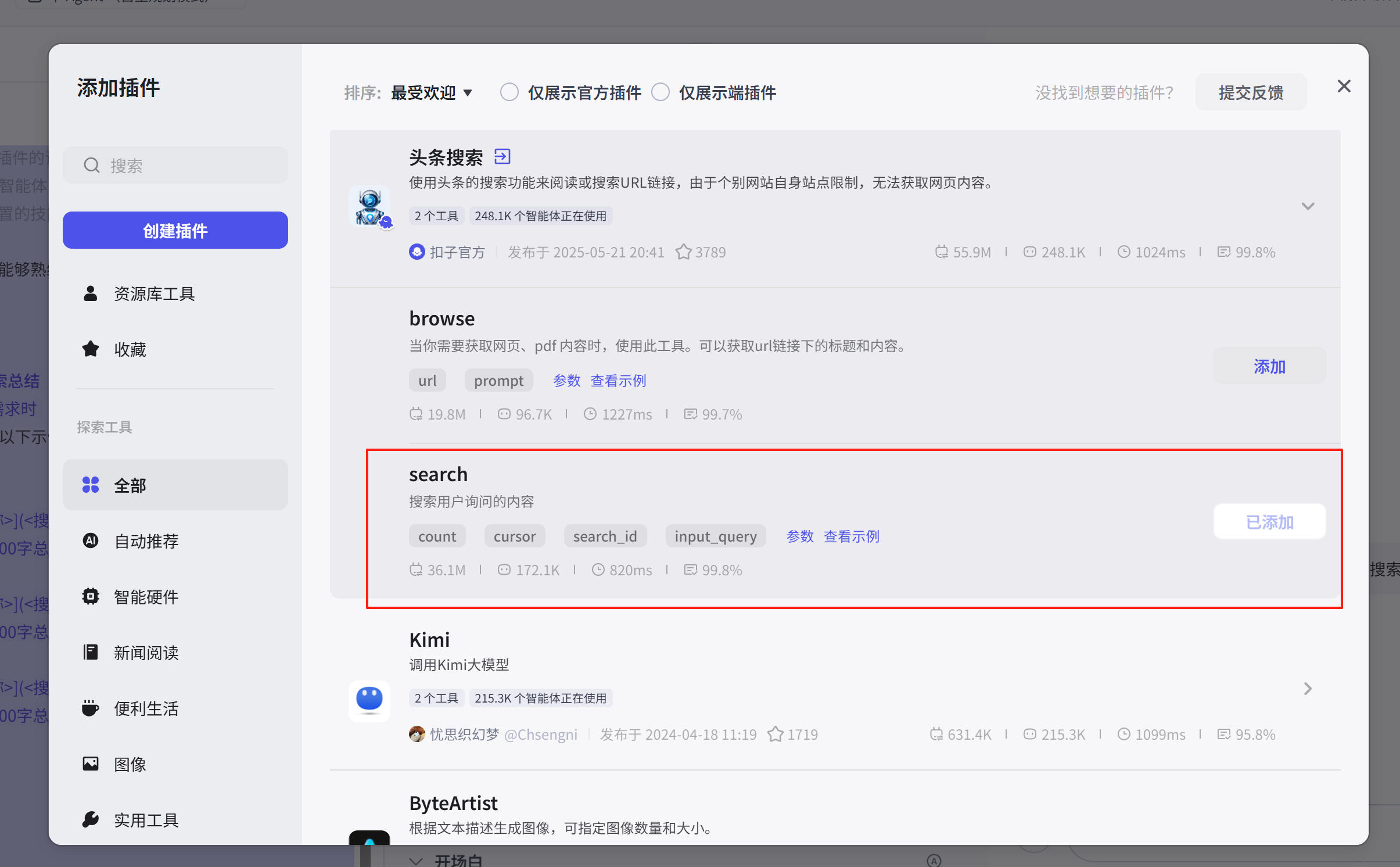Viewport: 1400px width, 867px height.
Task: Click 提交反馈 button
Action: click(x=1251, y=92)
